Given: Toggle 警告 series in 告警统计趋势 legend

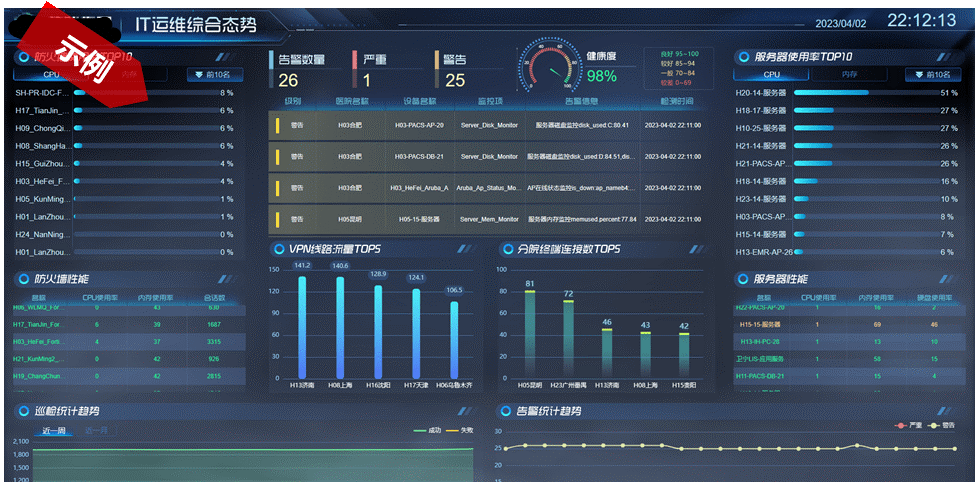Looking at the screenshot, I should (x=941, y=426).
